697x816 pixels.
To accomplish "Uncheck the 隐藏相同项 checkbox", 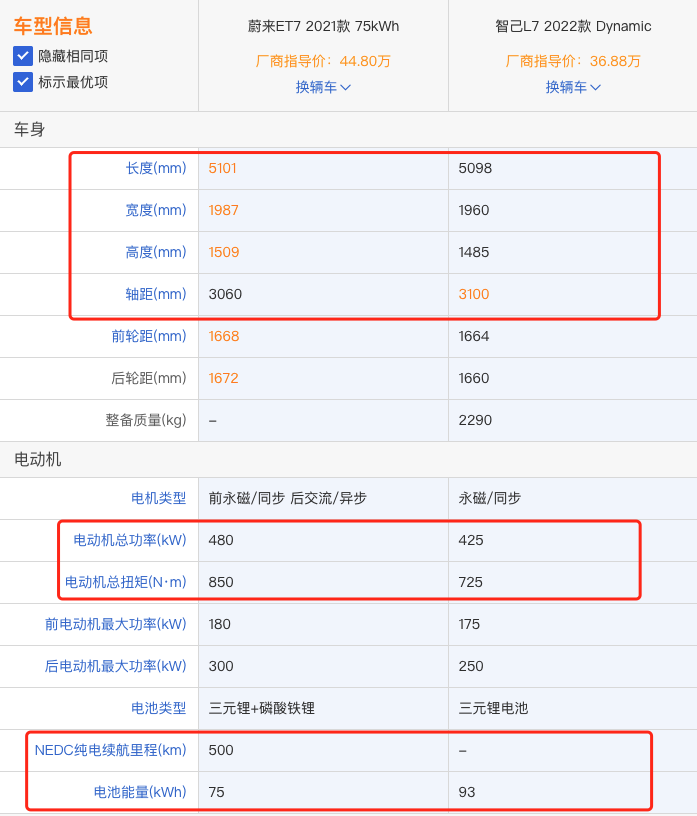I will (23, 56).
